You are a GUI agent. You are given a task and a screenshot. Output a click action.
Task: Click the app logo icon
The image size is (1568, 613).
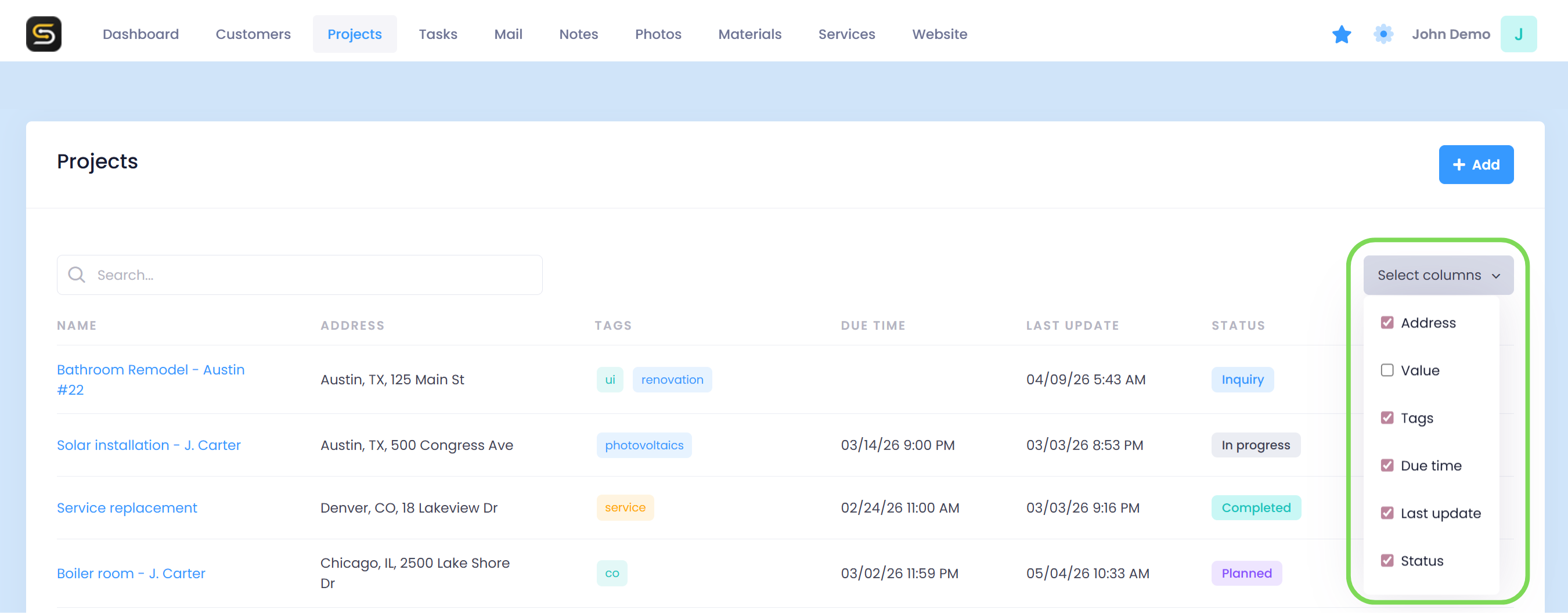coord(43,34)
